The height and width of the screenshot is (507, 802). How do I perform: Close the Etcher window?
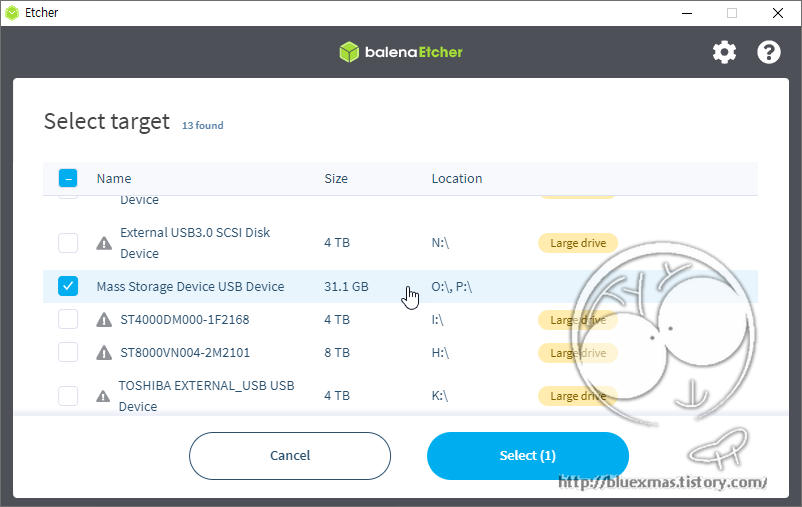coord(777,13)
